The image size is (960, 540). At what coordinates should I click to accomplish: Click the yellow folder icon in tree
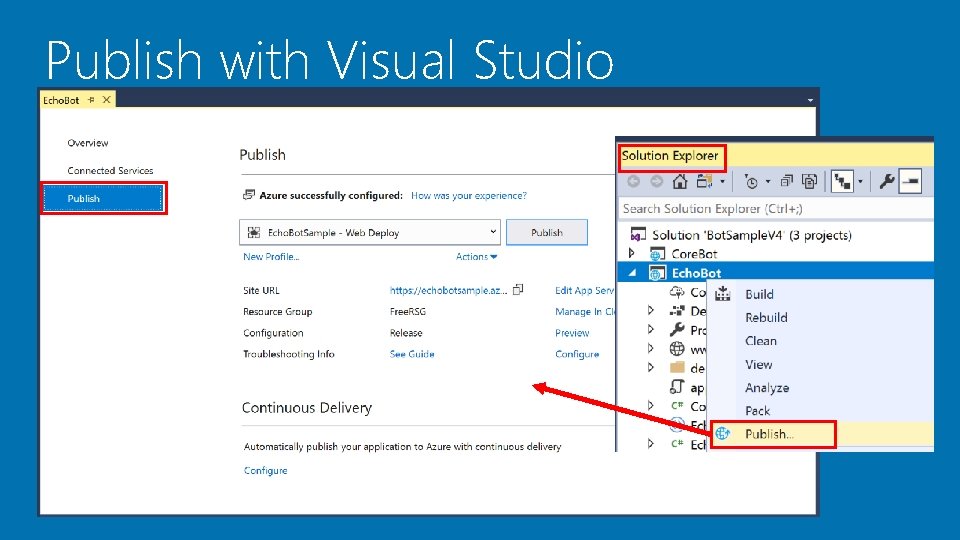677,367
